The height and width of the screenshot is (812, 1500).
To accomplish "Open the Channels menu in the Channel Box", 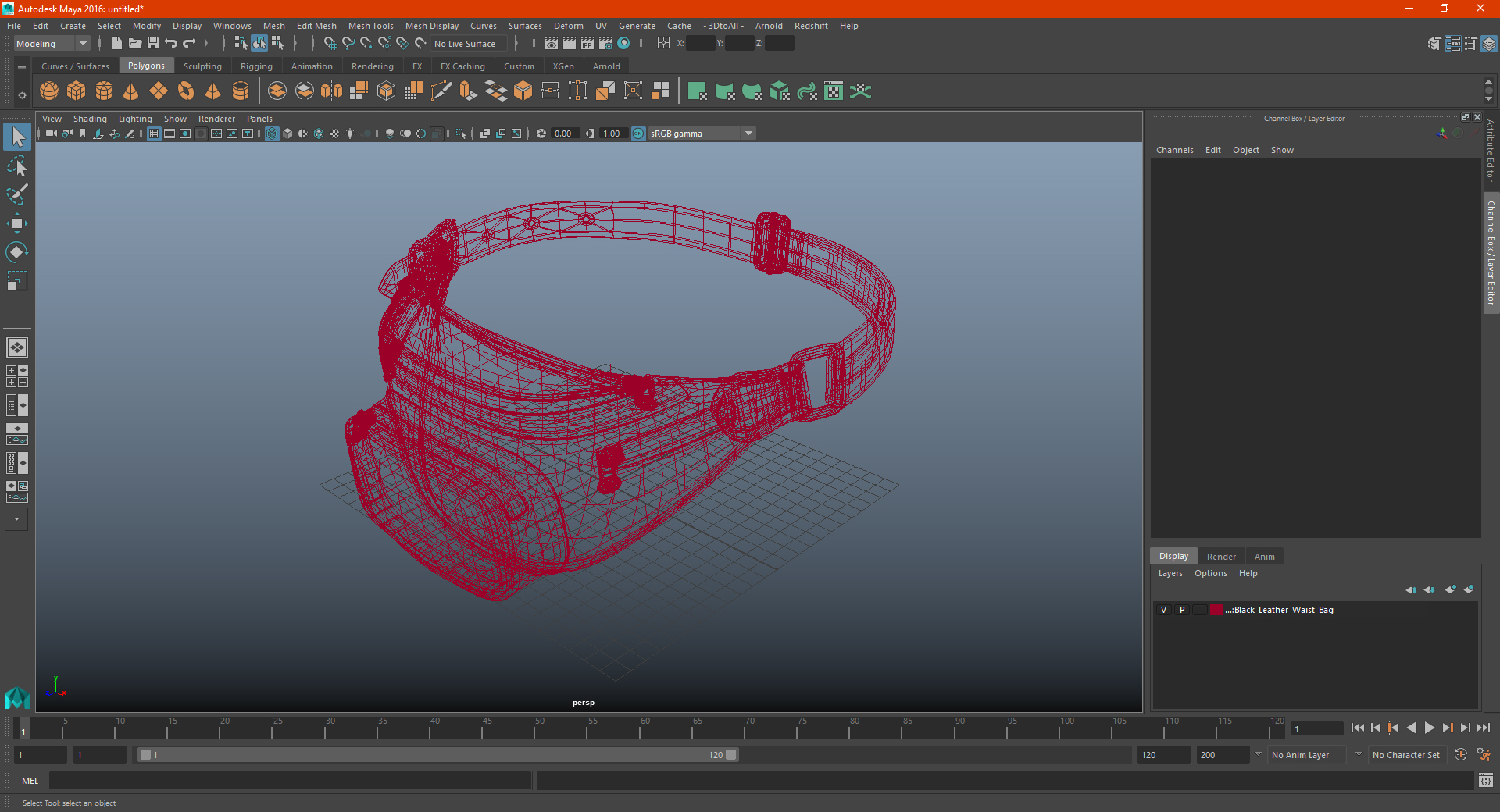I will [1175, 150].
